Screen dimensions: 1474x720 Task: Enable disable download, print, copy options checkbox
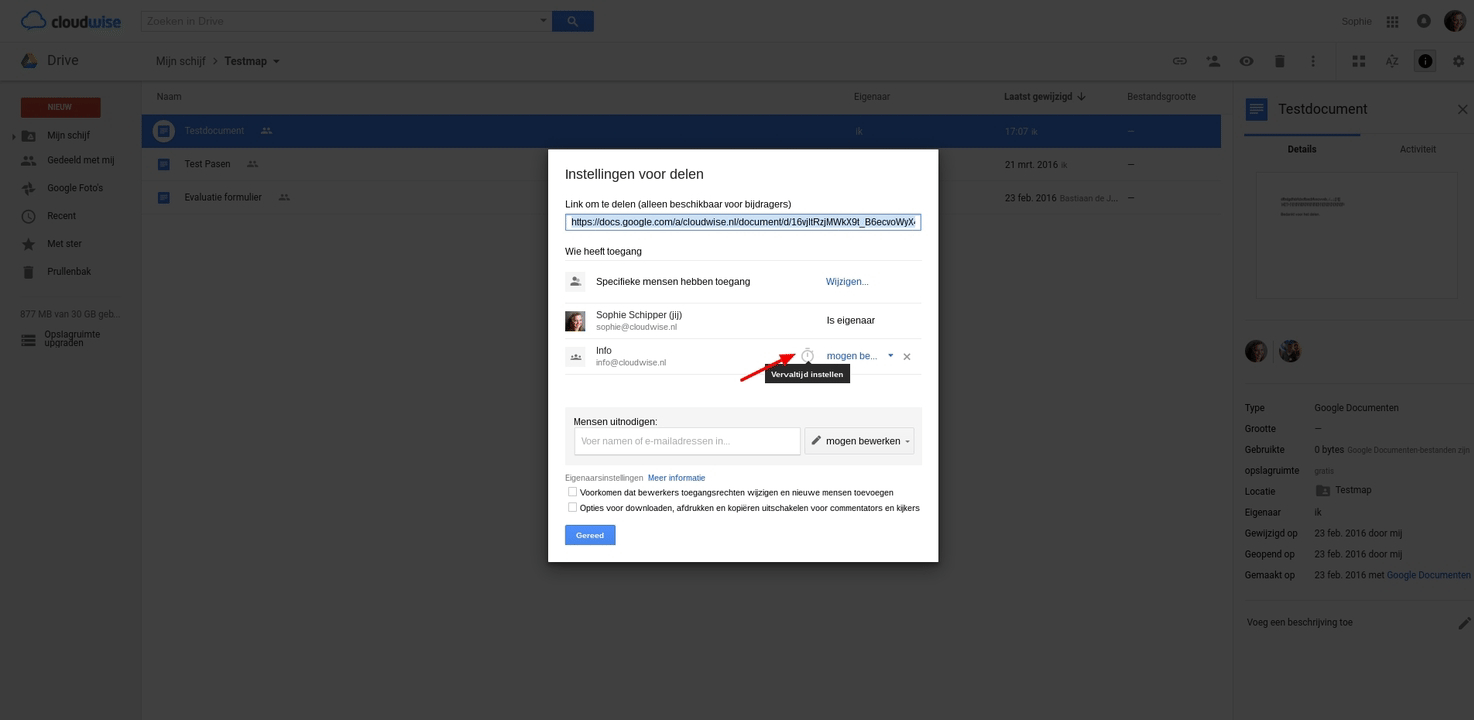572,507
